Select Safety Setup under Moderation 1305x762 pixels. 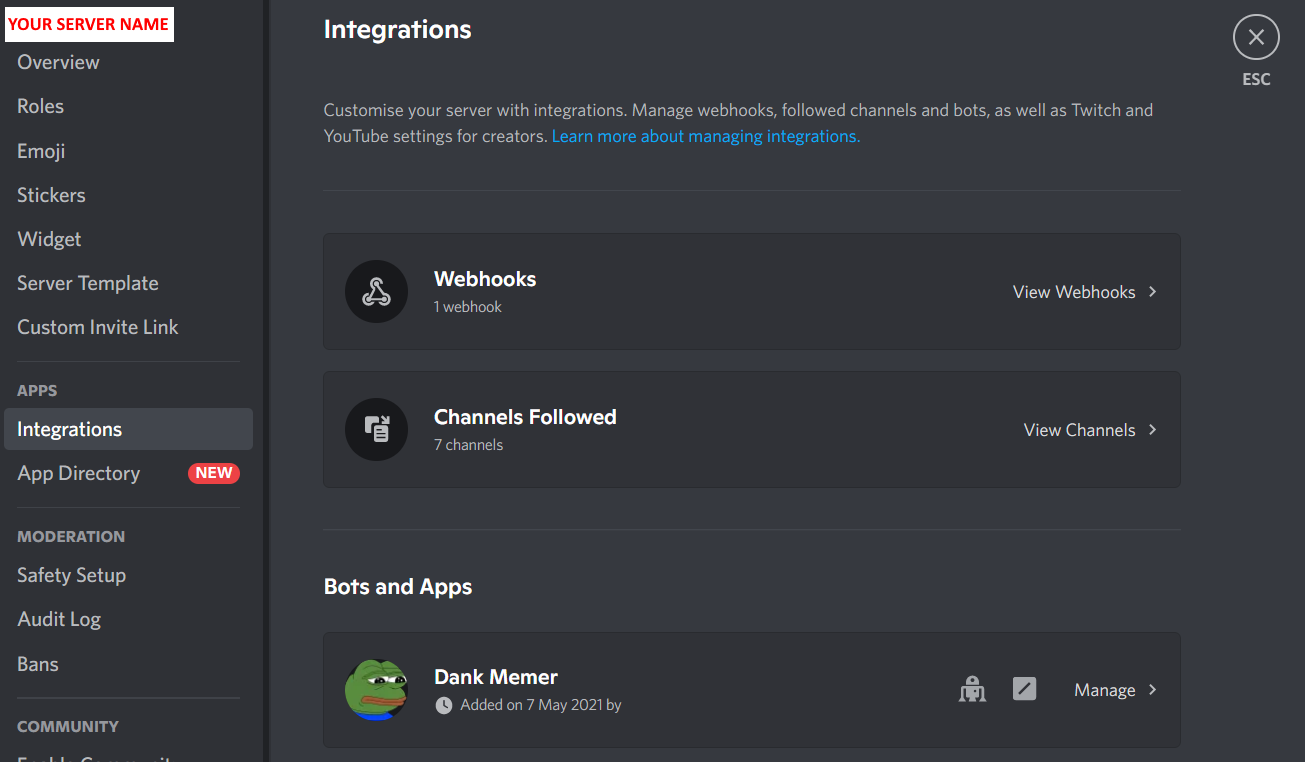71,575
